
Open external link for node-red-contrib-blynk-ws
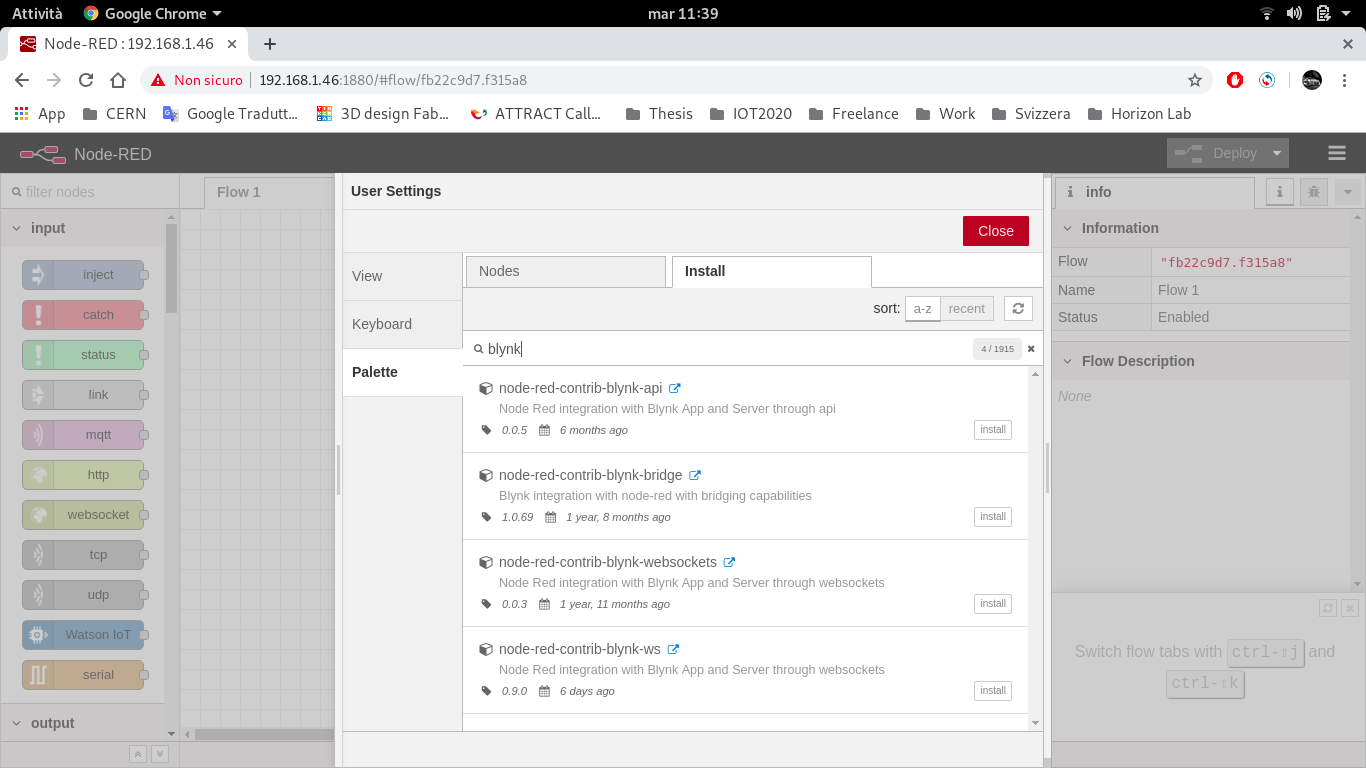[x=673, y=649]
